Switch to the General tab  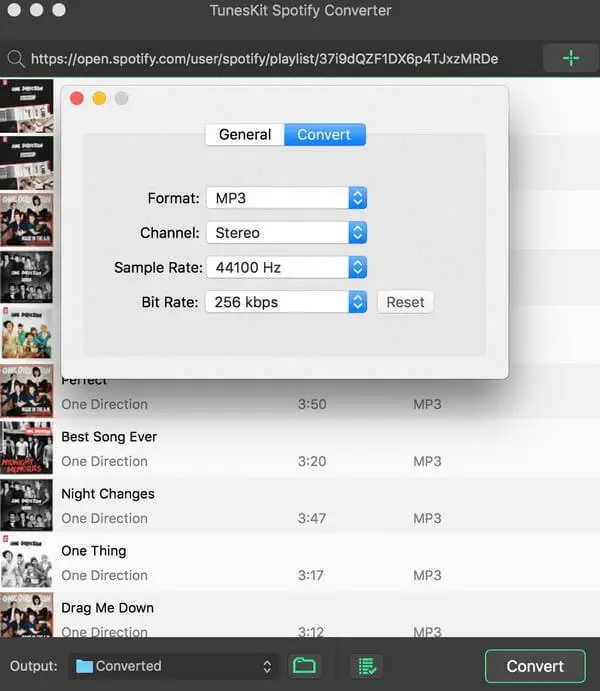[245, 134]
